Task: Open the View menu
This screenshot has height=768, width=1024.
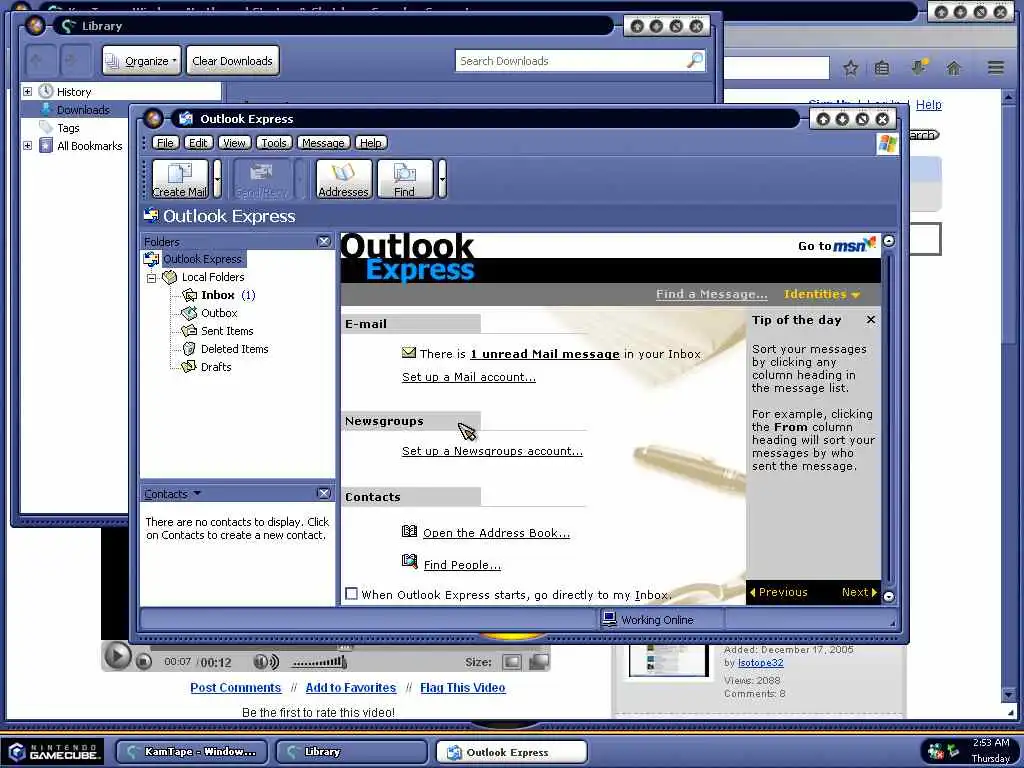Action: click(x=234, y=143)
